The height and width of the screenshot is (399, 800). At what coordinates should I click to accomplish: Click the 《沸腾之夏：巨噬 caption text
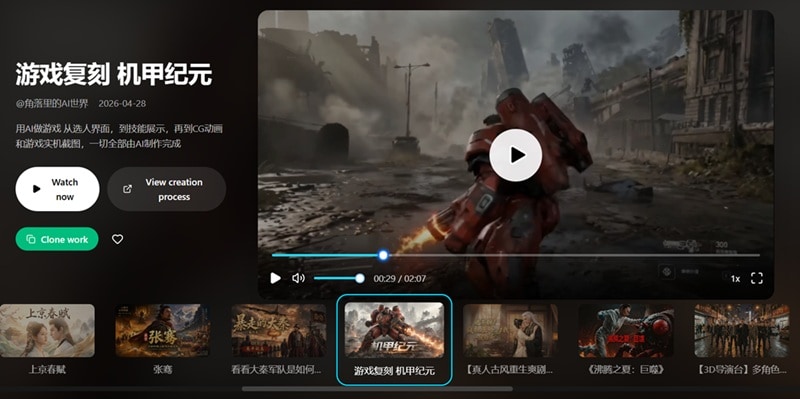coord(626,369)
